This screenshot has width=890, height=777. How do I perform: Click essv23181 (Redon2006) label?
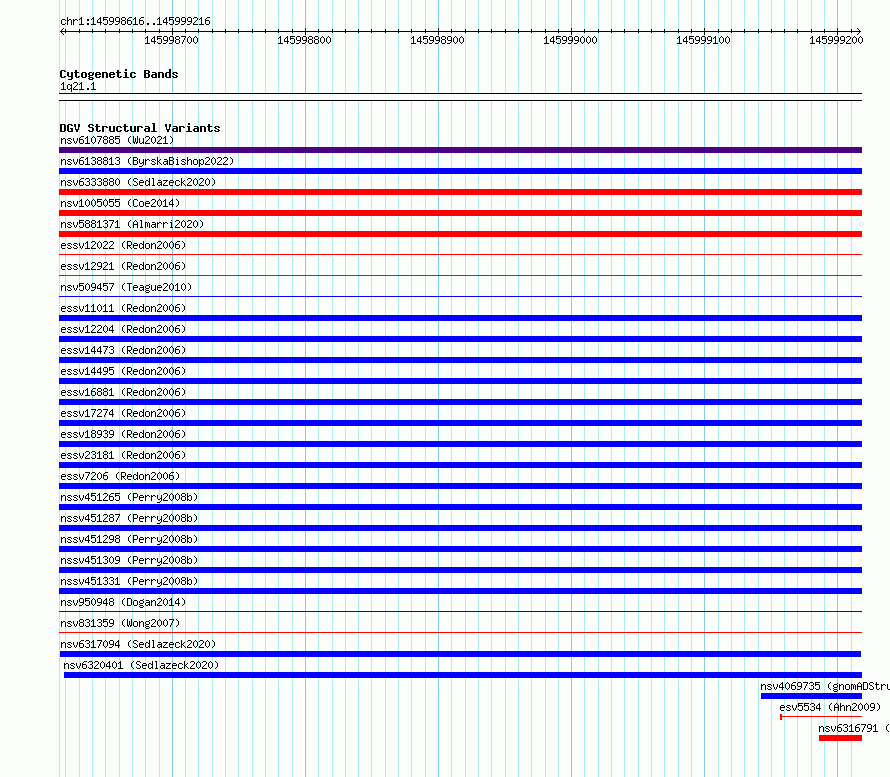(x=123, y=455)
